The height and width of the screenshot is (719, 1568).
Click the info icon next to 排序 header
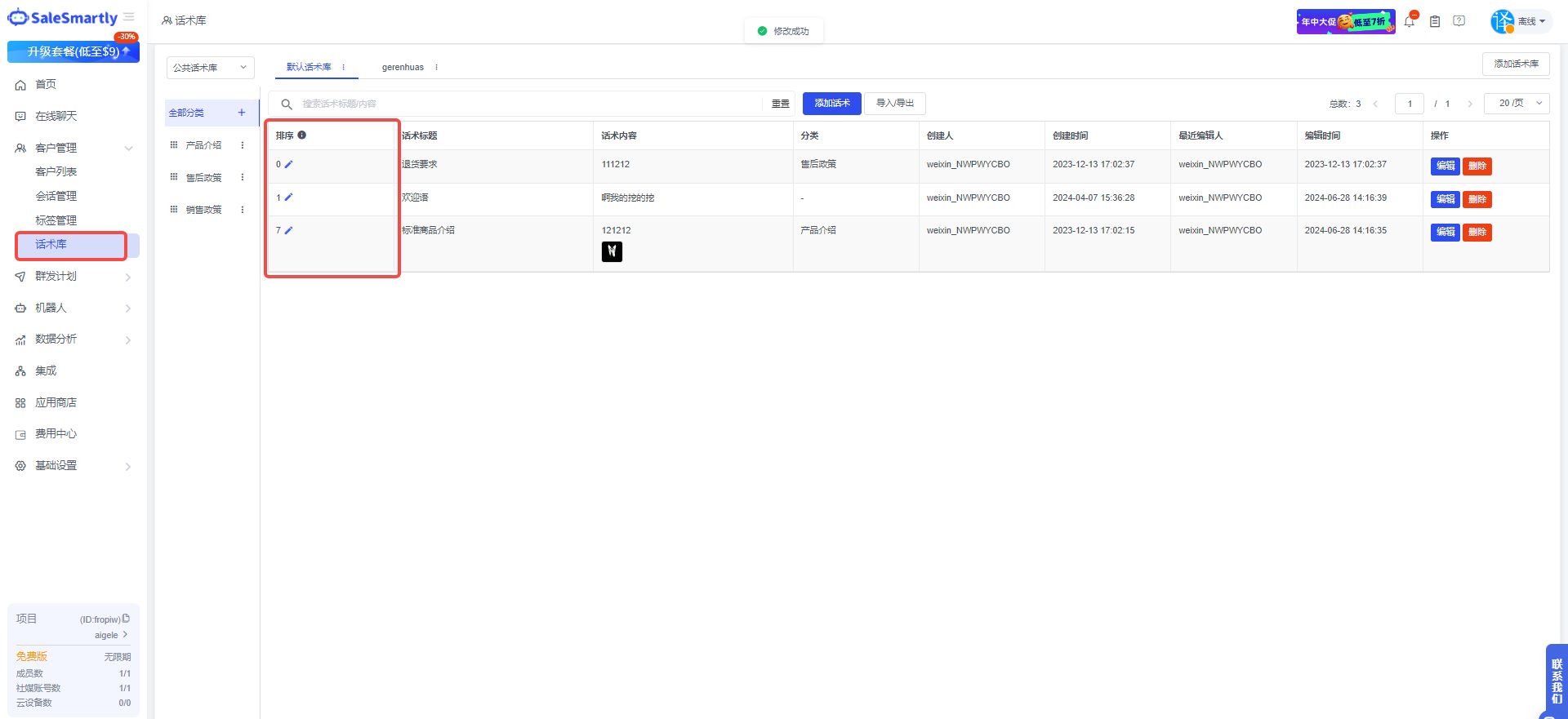[302, 135]
